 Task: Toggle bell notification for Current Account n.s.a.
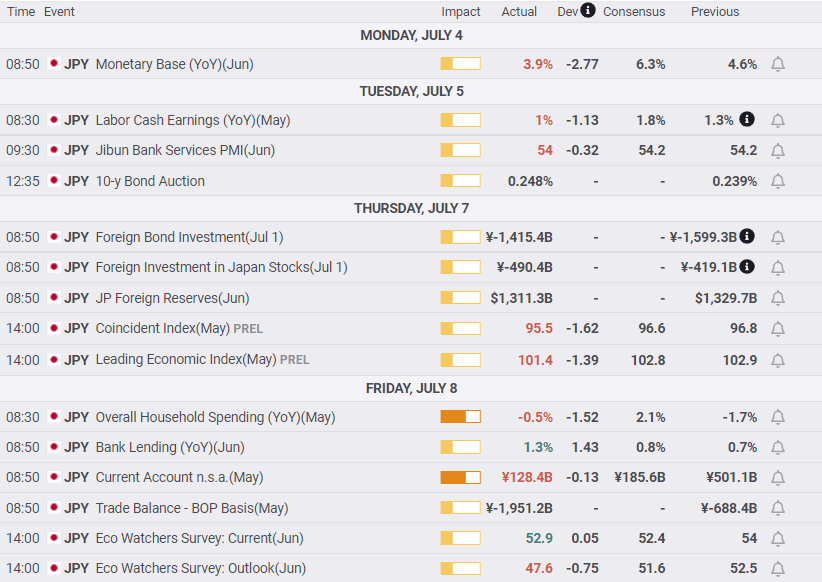click(778, 477)
